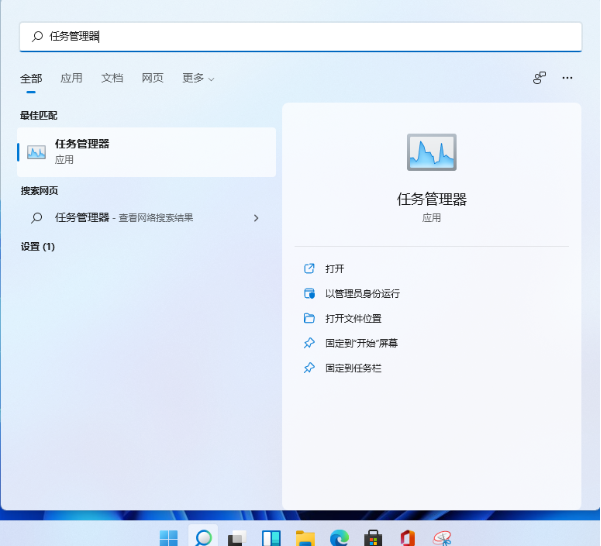This screenshot has height=546, width=601.
Task: Click the Windows Start button on taskbar
Action: pyautogui.click(x=169, y=538)
